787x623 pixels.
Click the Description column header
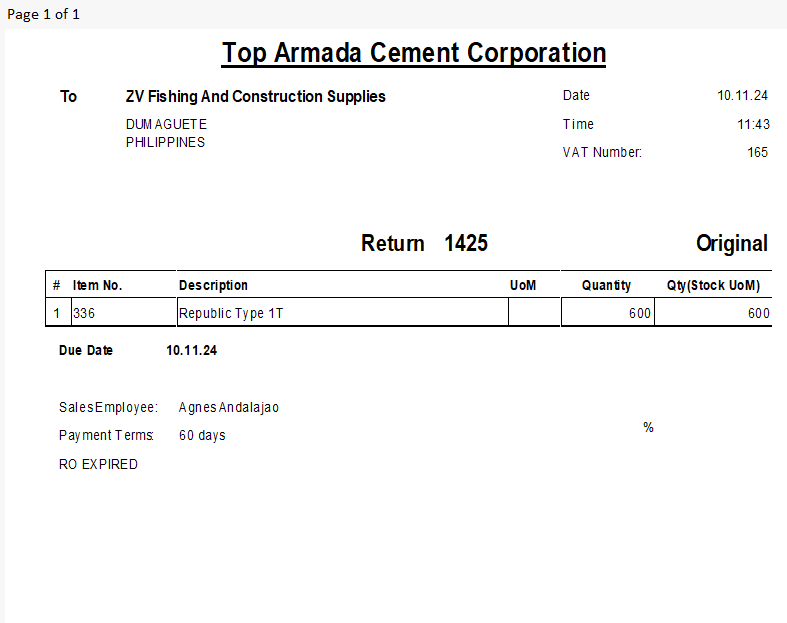[213, 285]
